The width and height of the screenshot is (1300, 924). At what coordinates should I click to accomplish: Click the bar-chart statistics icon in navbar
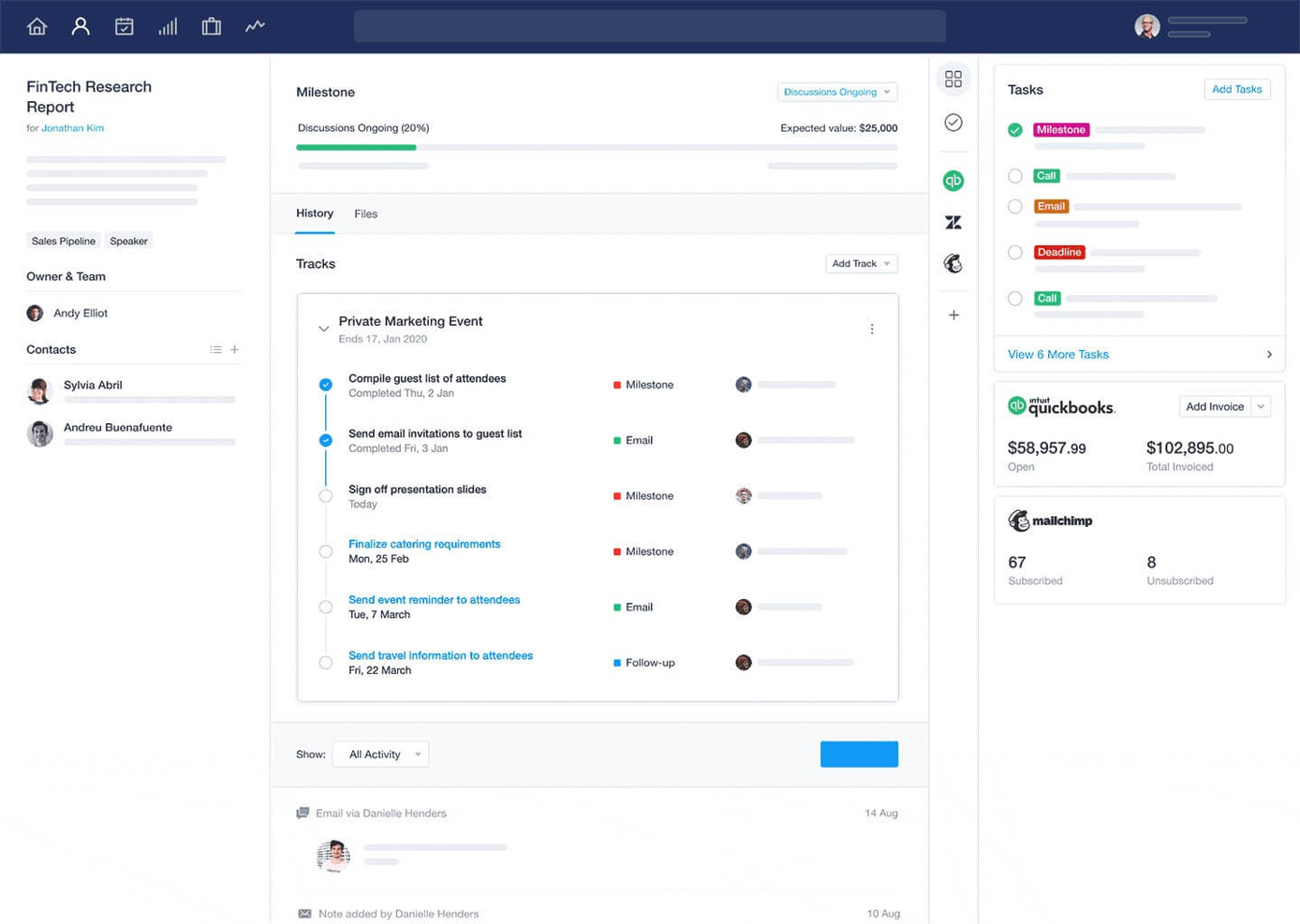pos(168,25)
